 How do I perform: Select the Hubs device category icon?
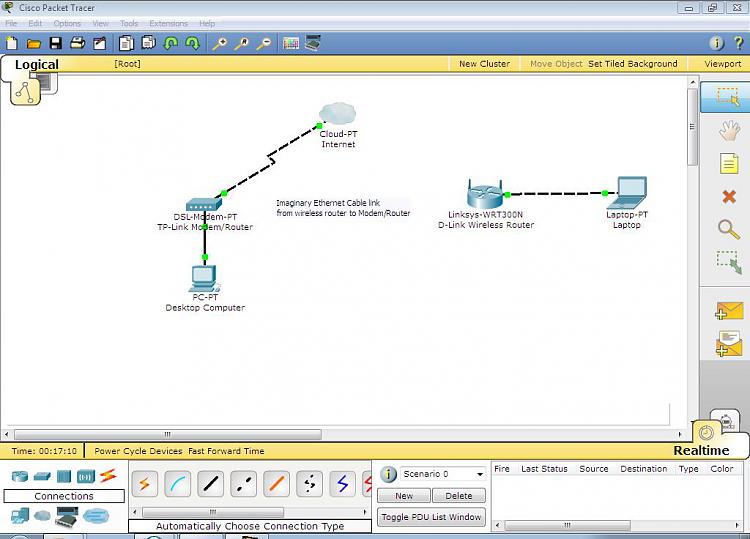tap(64, 476)
